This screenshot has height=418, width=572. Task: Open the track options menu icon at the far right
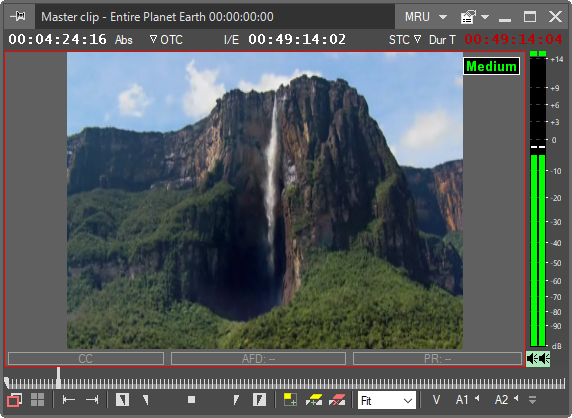click(x=532, y=400)
